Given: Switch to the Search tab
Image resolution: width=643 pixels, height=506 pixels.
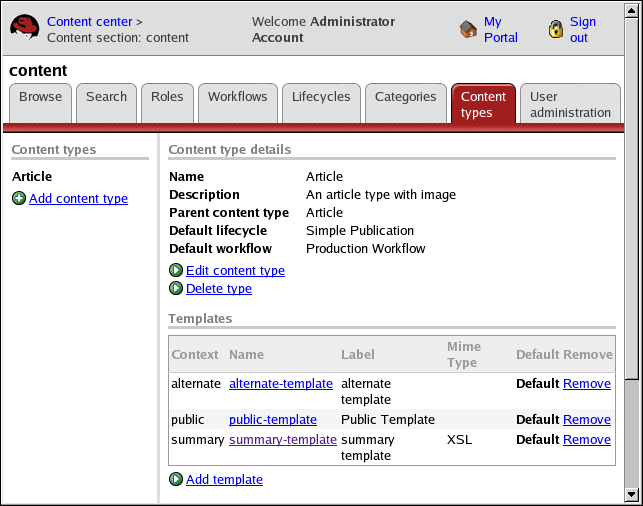Looking at the screenshot, I should point(107,103).
